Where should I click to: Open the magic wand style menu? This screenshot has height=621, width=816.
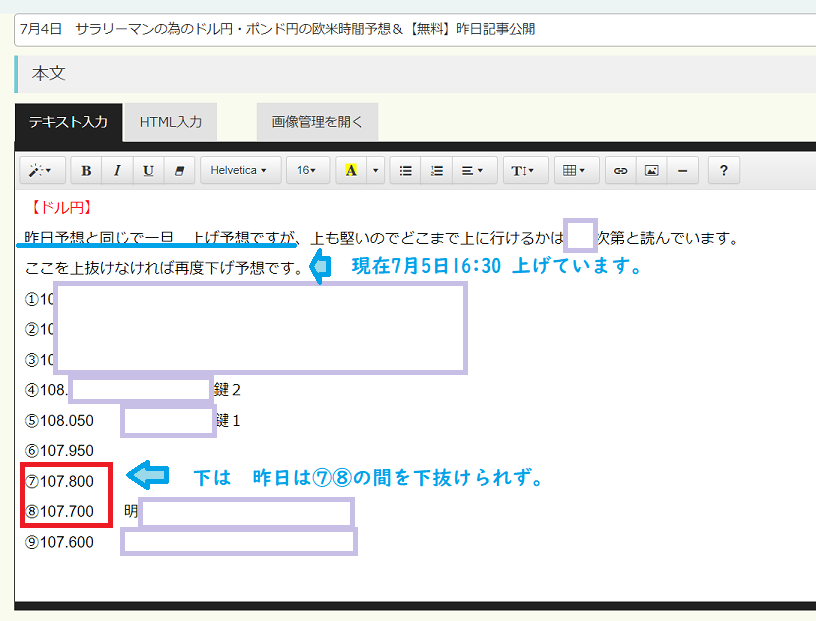[42, 170]
